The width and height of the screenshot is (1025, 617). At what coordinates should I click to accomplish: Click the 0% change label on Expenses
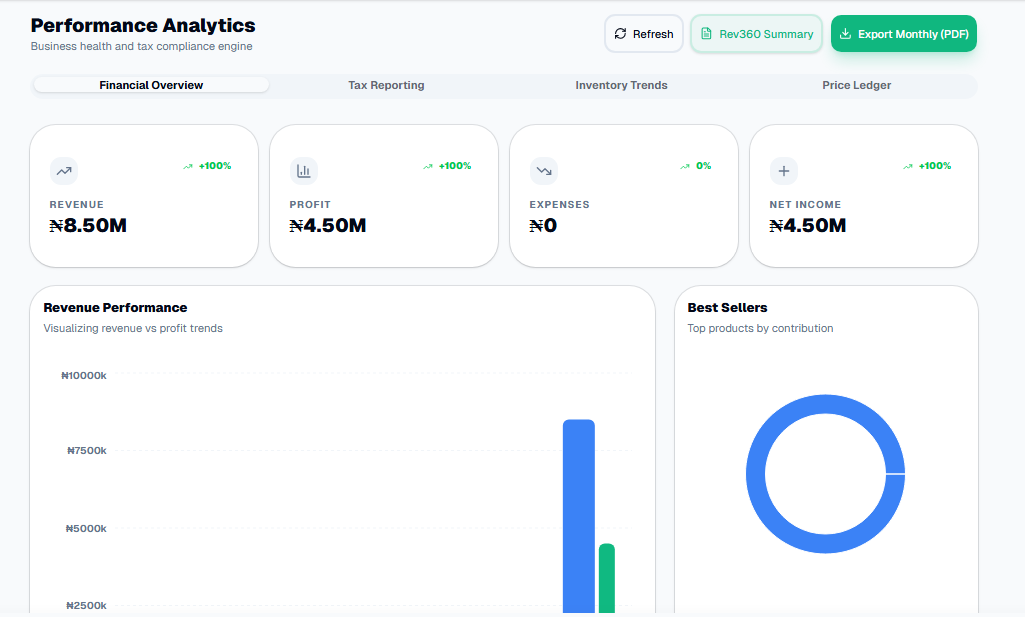point(703,166)
